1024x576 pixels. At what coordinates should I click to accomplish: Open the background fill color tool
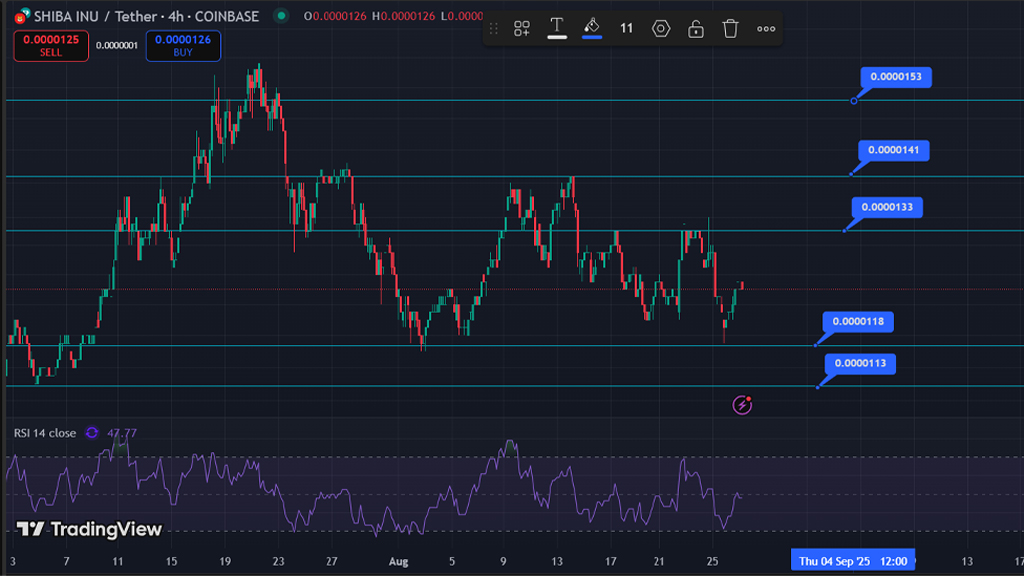pos(592,28)
